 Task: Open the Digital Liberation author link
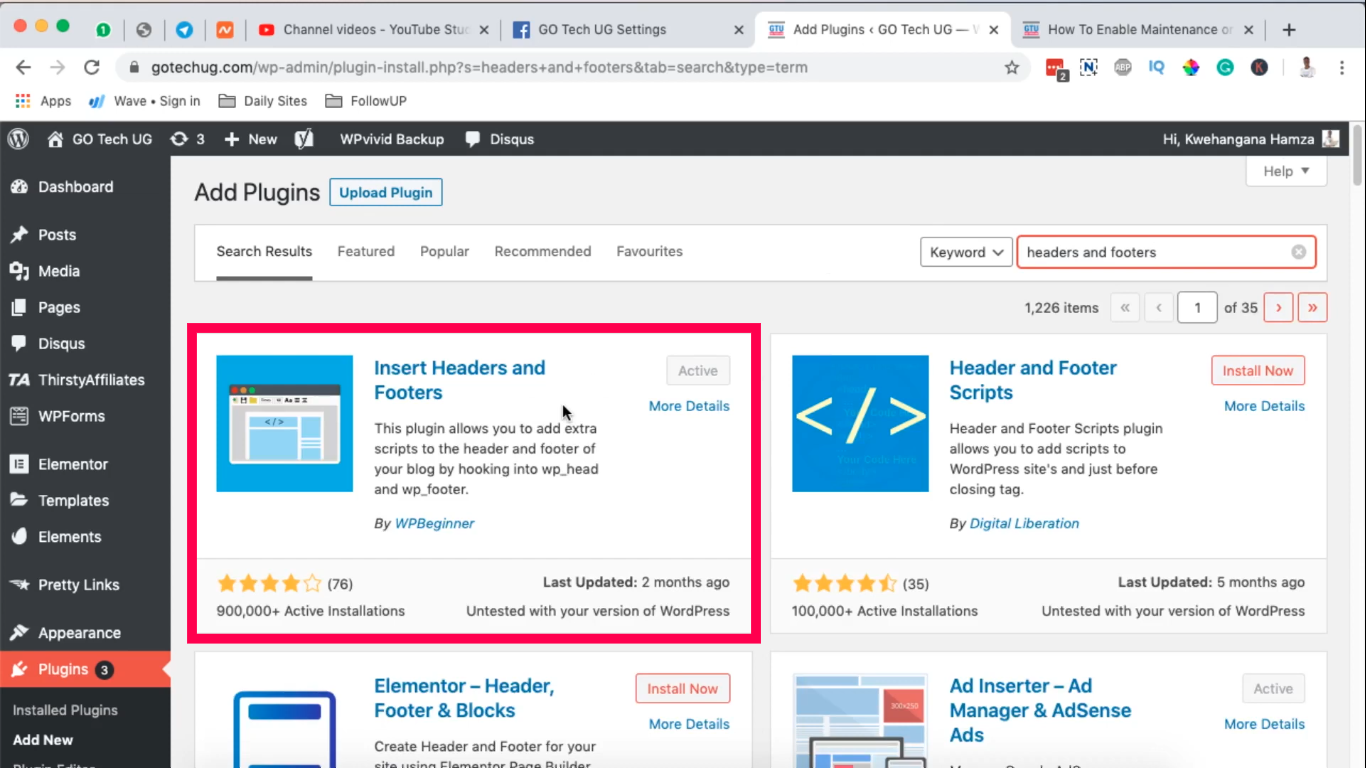[x=1025, y=523]
